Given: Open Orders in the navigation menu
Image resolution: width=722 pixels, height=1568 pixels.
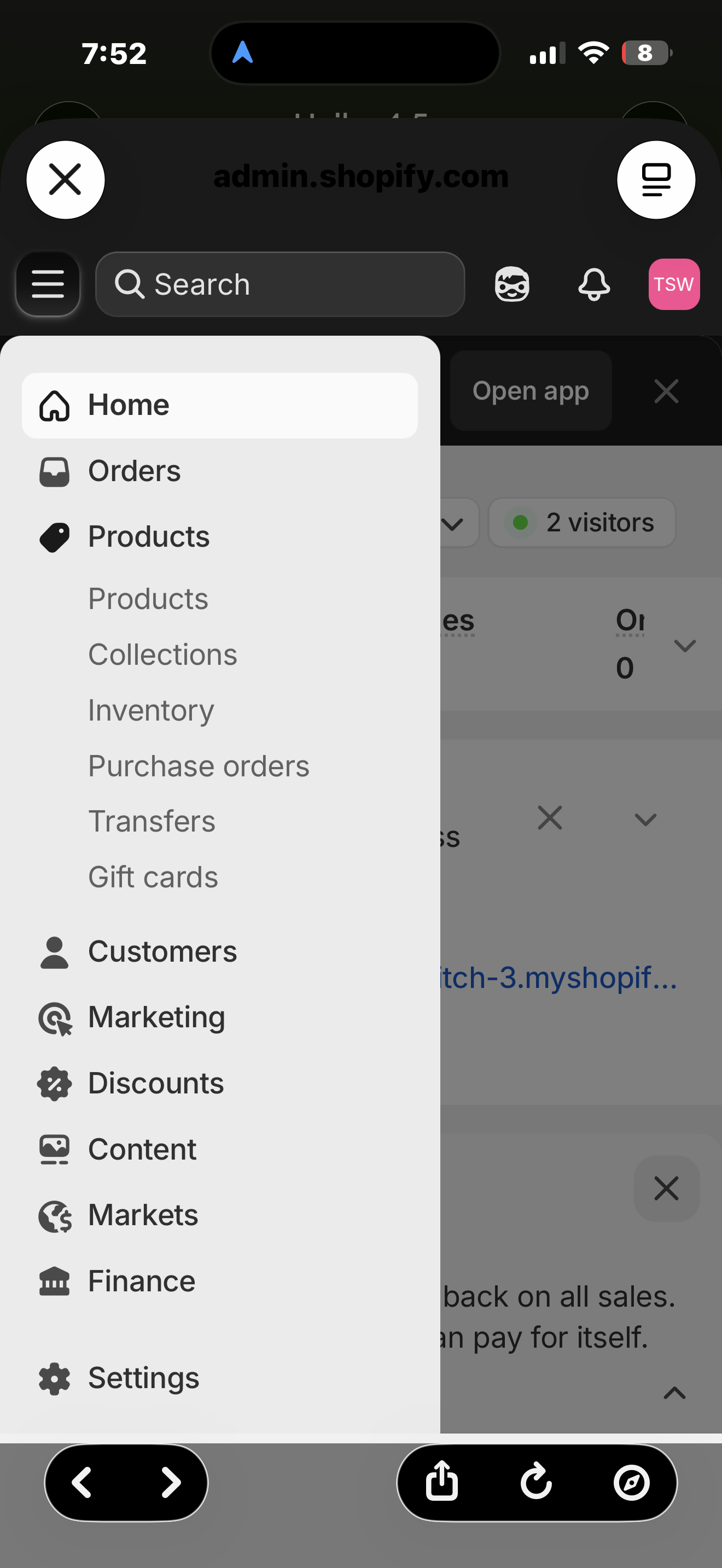Looking at the screenshot, I should pos(134,471).
